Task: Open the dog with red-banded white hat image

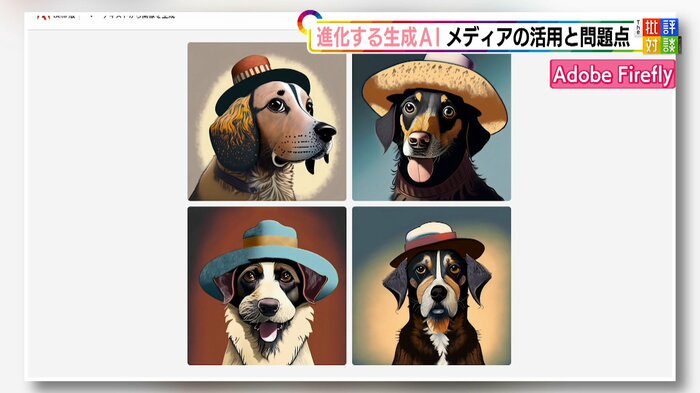Action: point(431,286)
